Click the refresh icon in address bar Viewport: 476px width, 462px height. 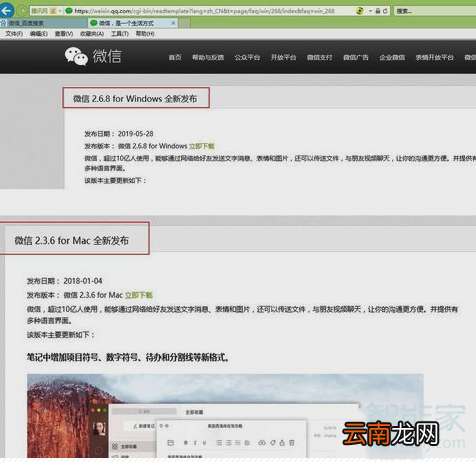coord(385,11)
